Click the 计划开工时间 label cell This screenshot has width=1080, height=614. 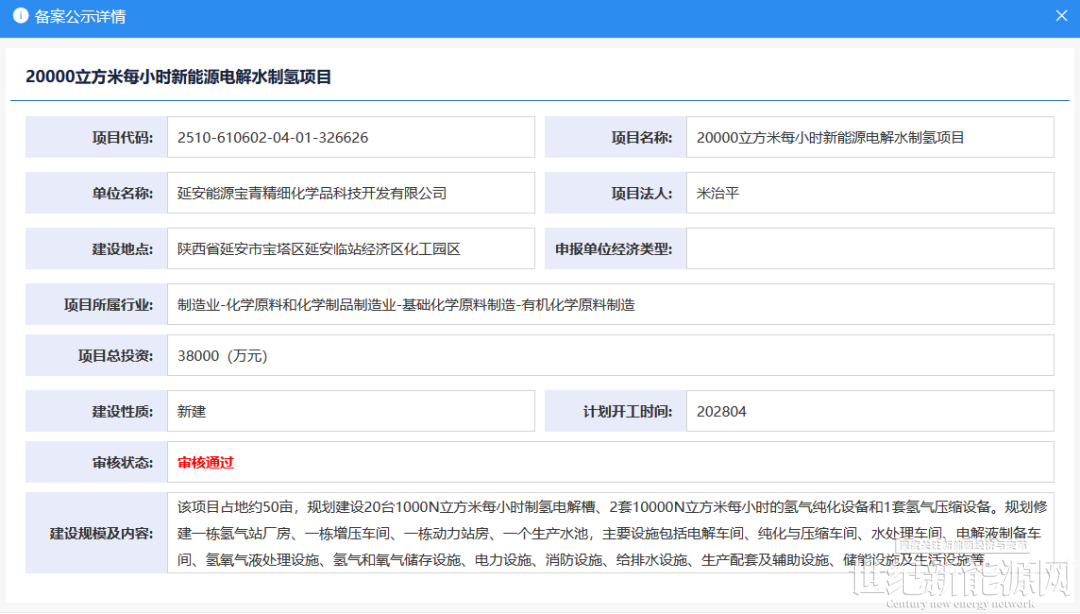[615, 411]
